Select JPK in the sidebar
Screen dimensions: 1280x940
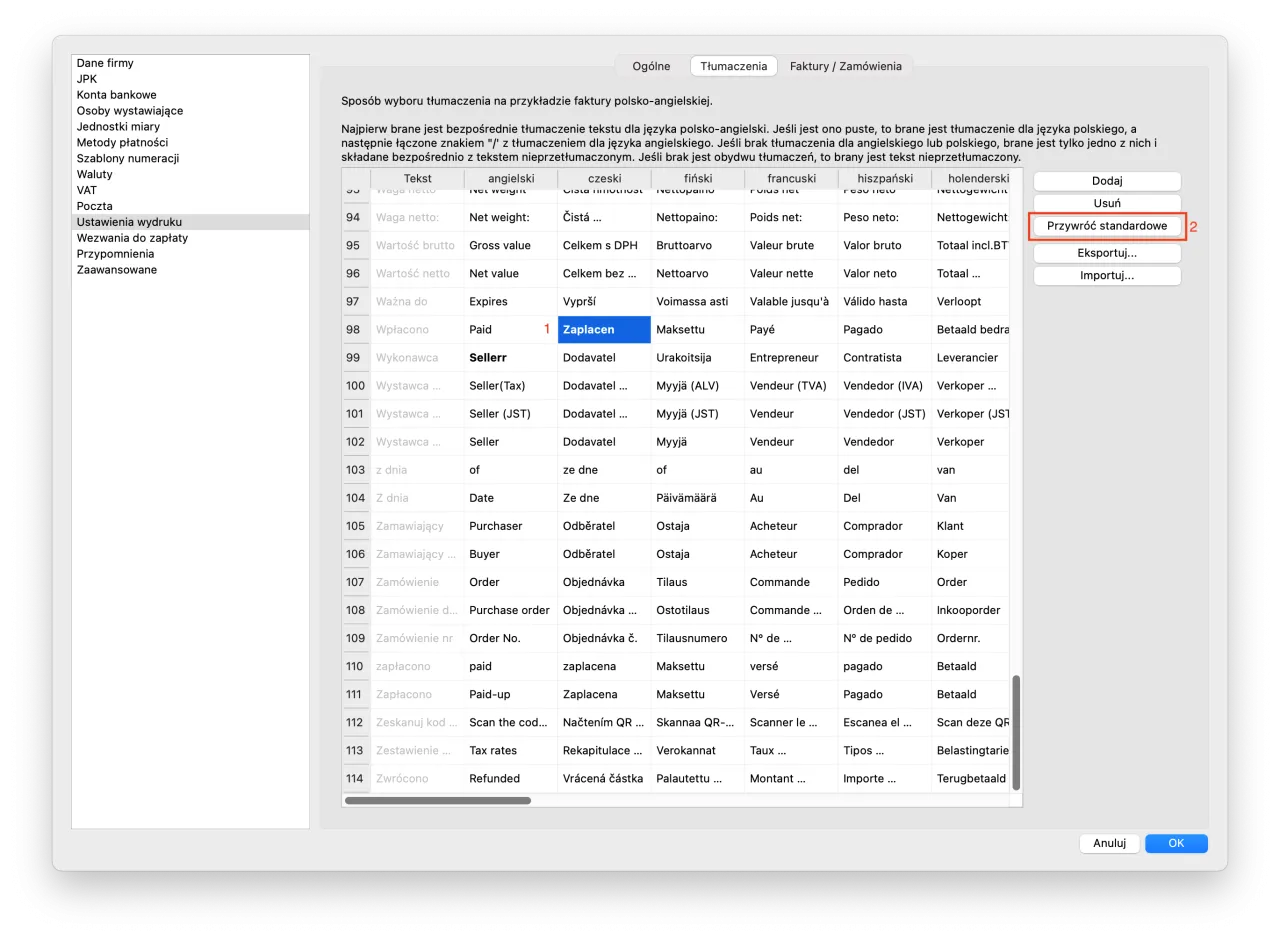click(x=190, y=79)
